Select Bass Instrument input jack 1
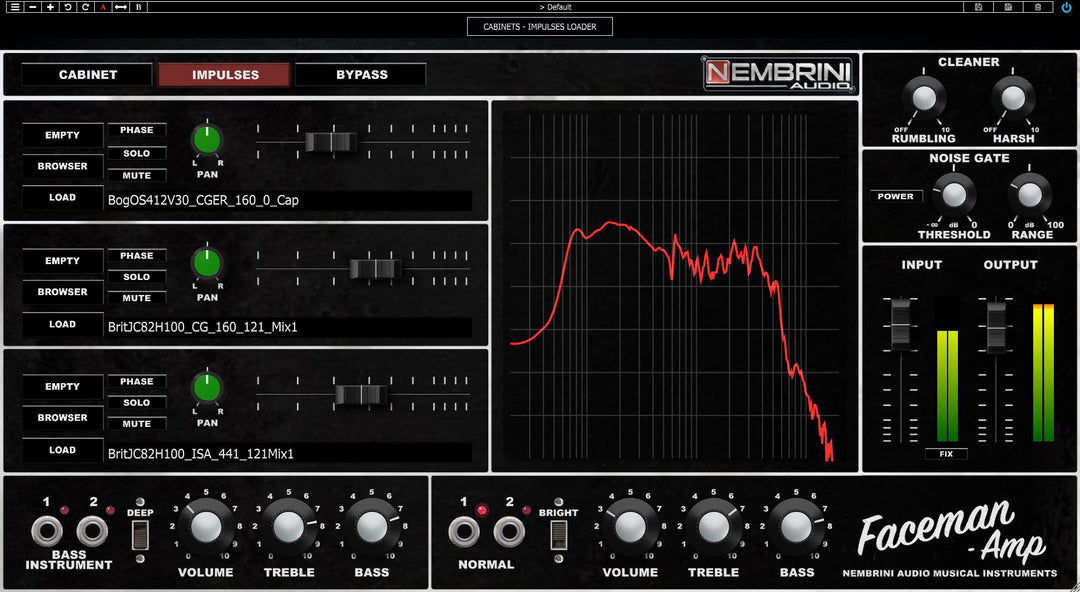1080x592 pixels. click(46, 531)
